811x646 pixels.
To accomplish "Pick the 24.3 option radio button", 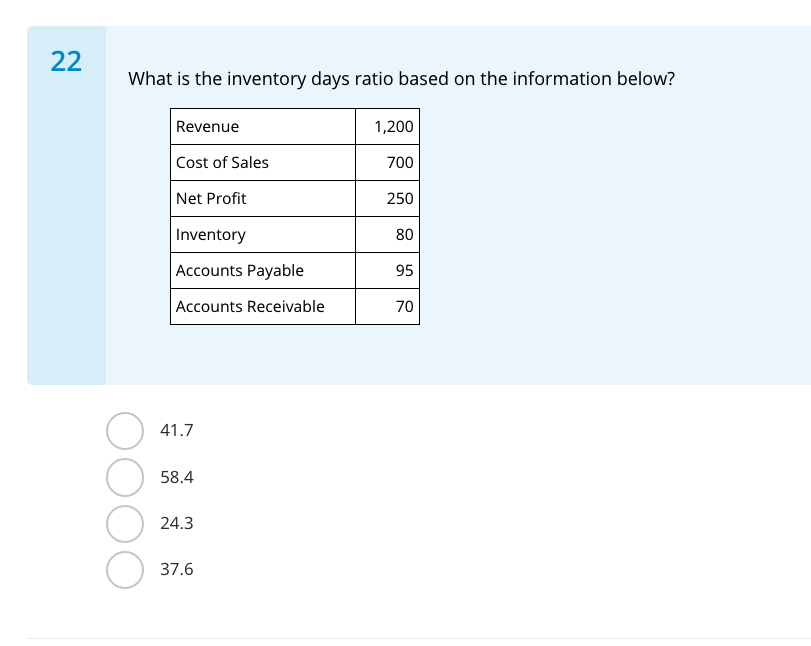I will [125, 523].
